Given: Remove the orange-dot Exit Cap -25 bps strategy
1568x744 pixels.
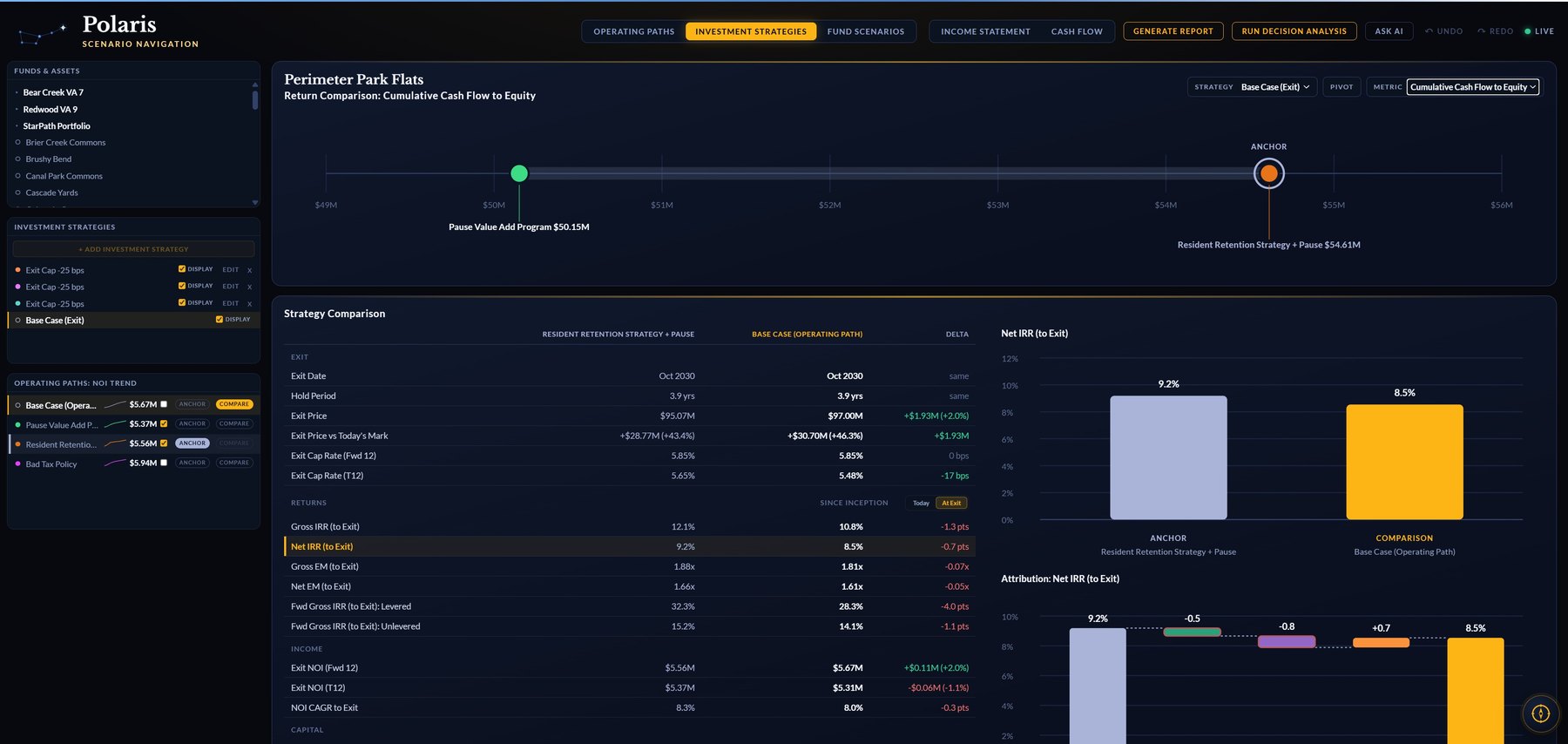Looking at the screenshot, I should (249, 270).
